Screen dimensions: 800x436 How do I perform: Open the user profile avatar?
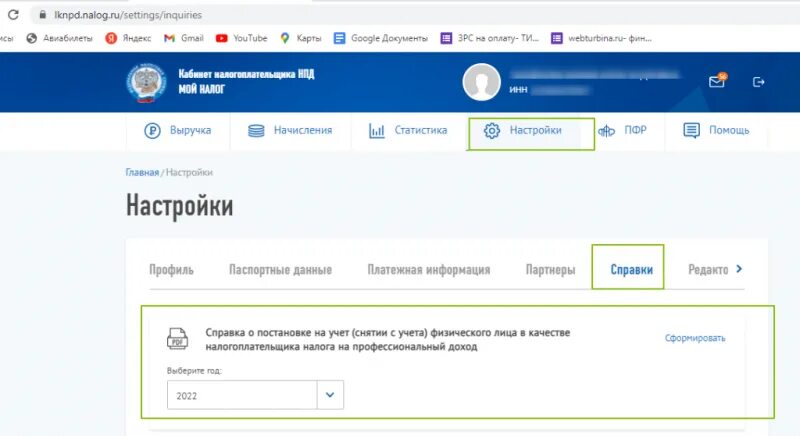pyautogui.click(x=481, y=82)
